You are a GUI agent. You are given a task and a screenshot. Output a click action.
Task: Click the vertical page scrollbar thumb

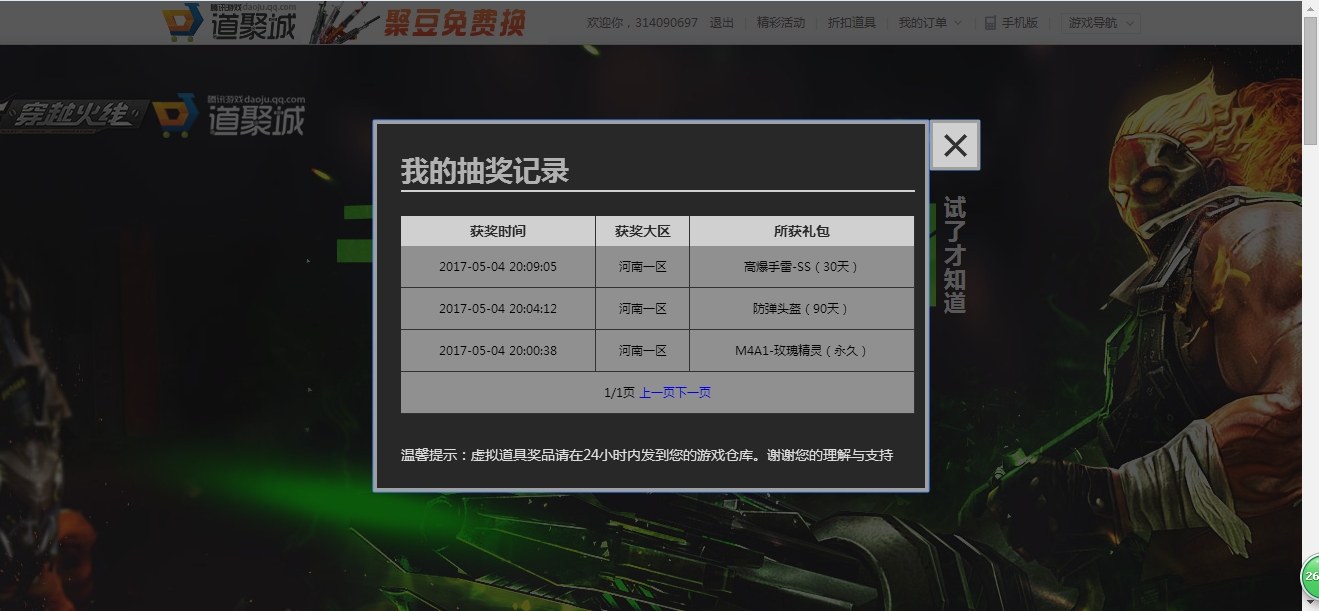(1311, 82)
